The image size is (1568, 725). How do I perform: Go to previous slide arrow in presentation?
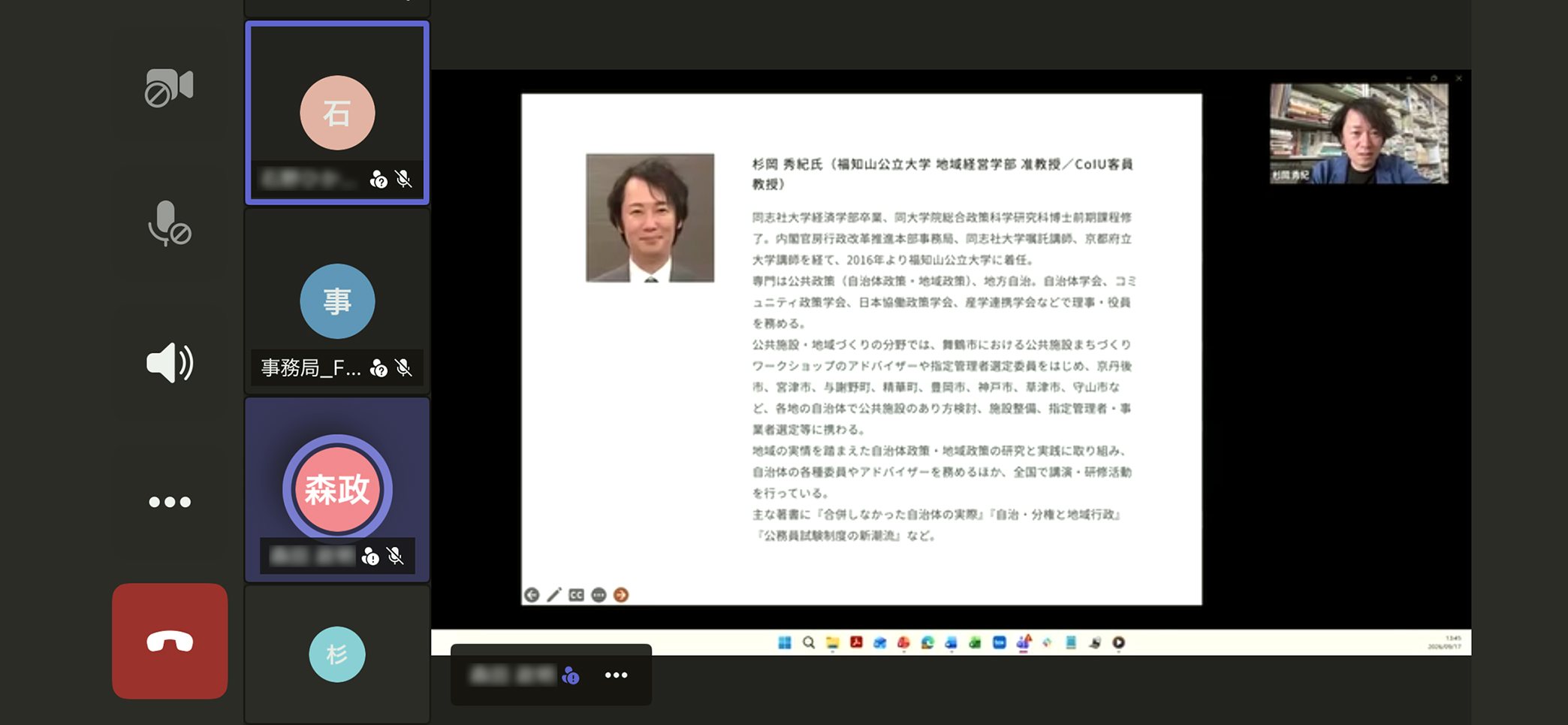pyautogui.click(x=532, y=595)
